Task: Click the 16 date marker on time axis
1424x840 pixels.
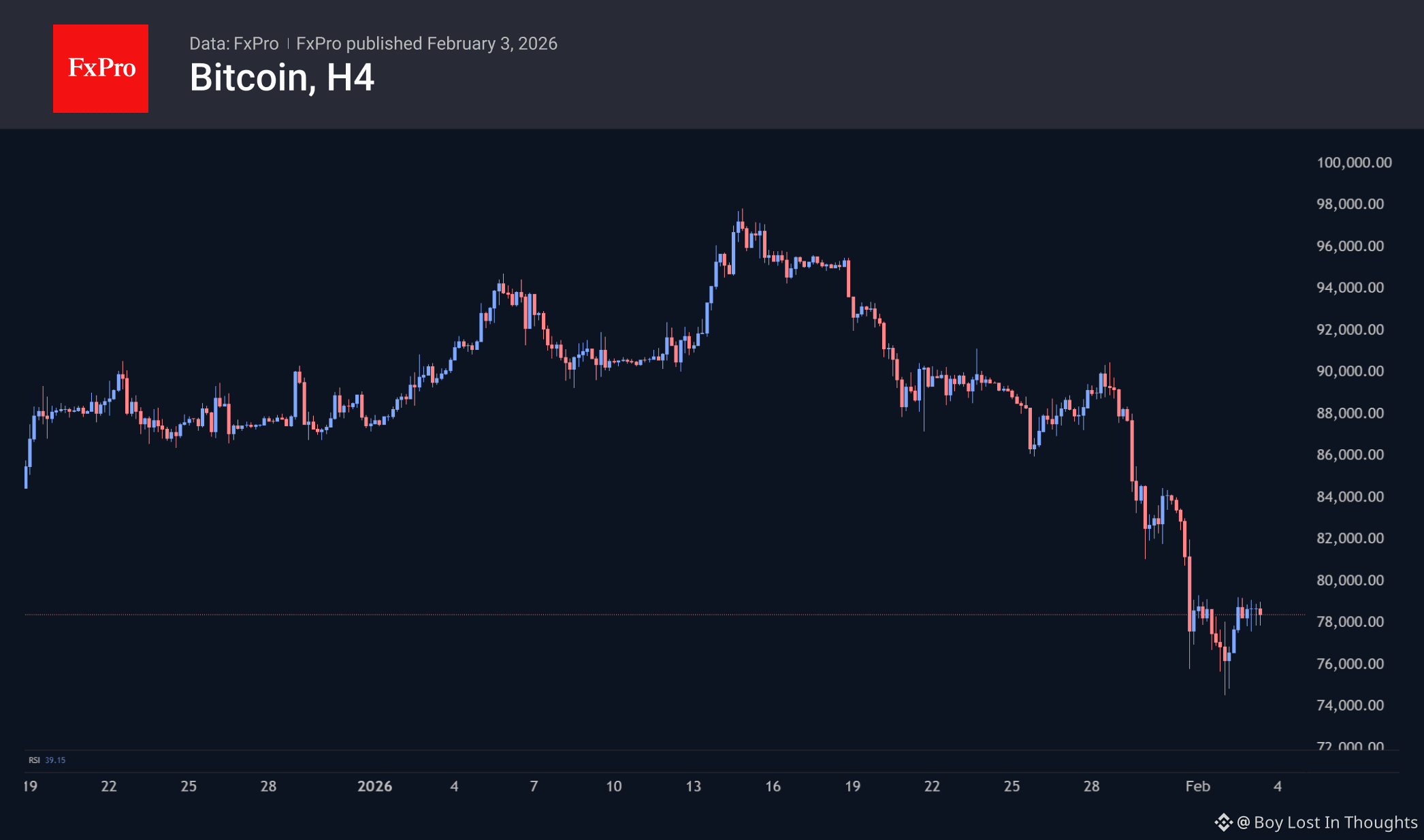Action: [773, 786]
